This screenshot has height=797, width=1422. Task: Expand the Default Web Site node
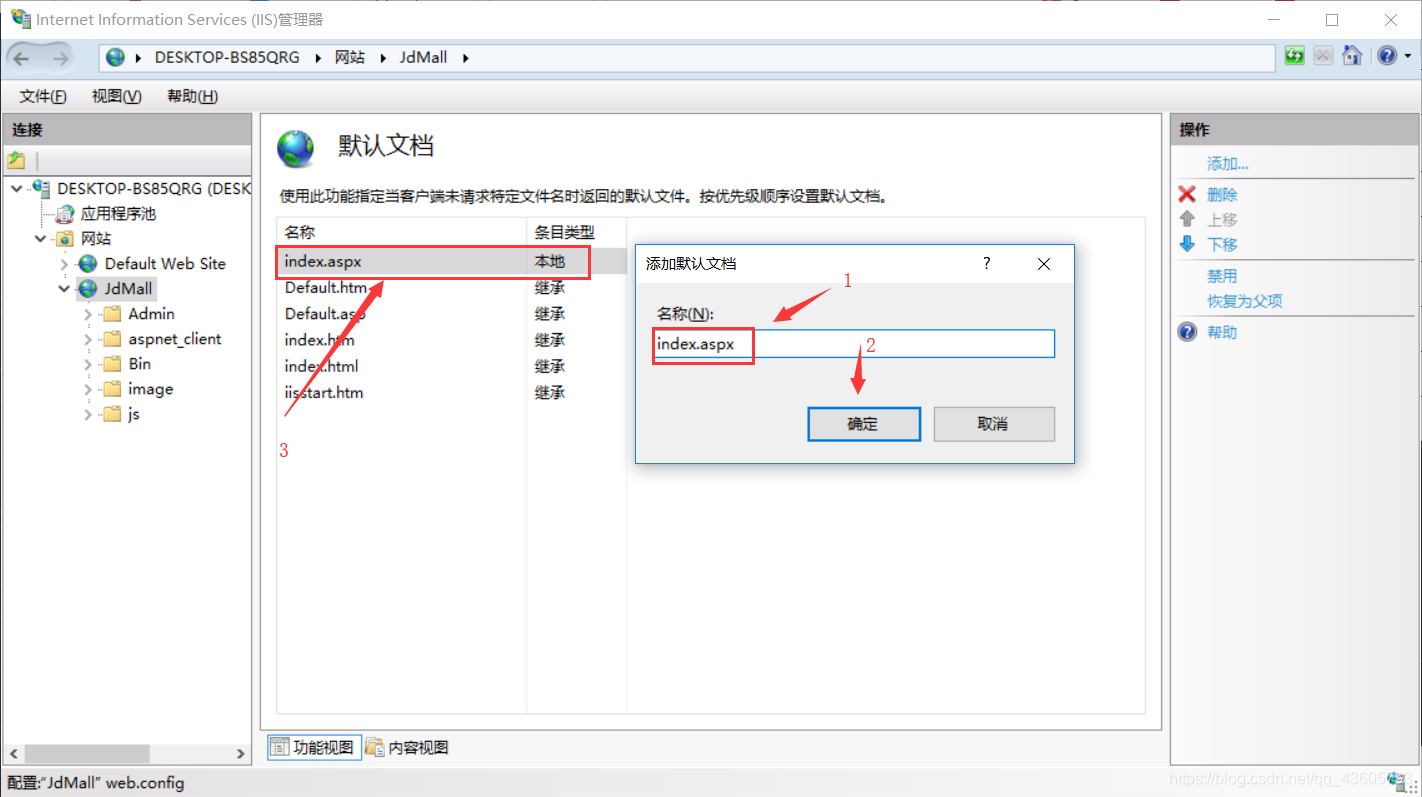click(65, 264)
